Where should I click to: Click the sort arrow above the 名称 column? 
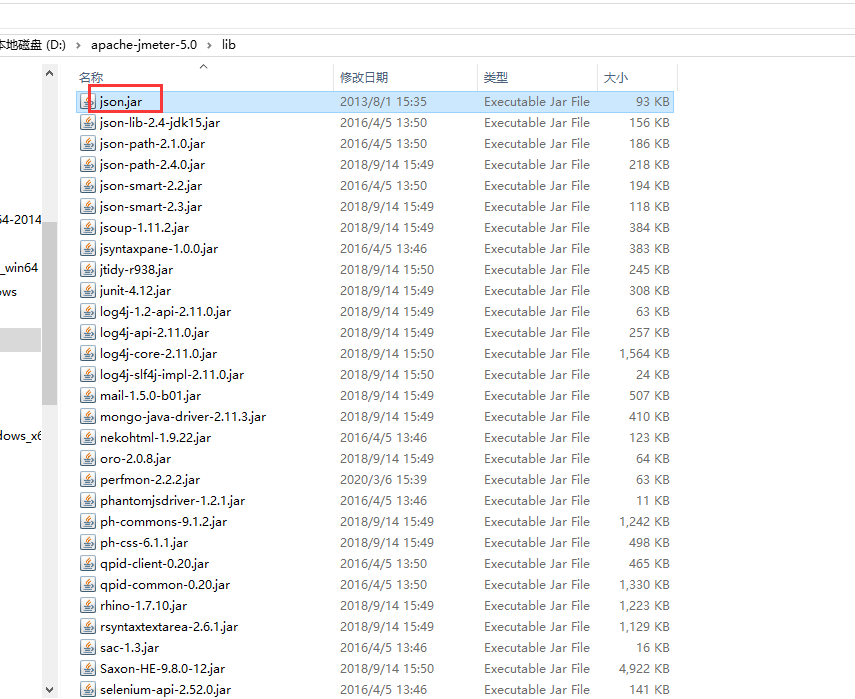203,68
